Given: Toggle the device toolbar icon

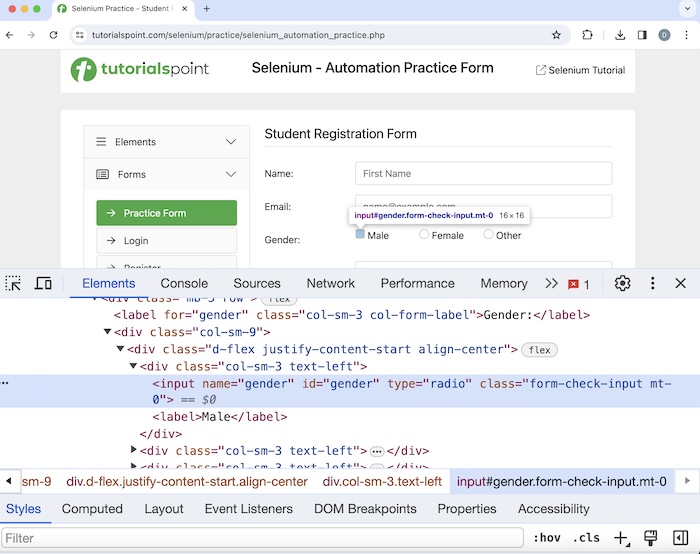Looking at the screenshot, I should click(43, 284).
